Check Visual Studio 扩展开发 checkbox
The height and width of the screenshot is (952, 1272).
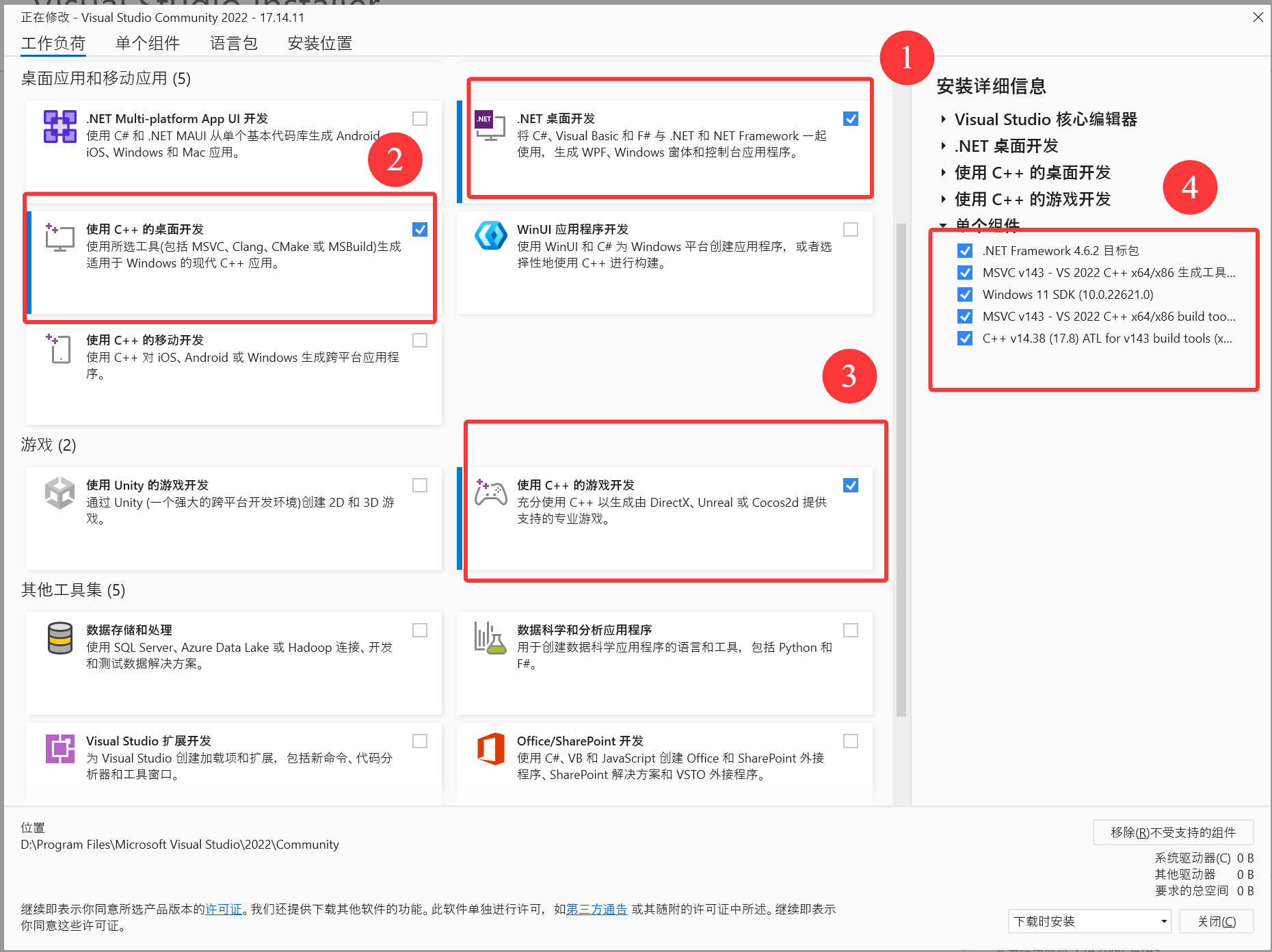coord(420,741)
